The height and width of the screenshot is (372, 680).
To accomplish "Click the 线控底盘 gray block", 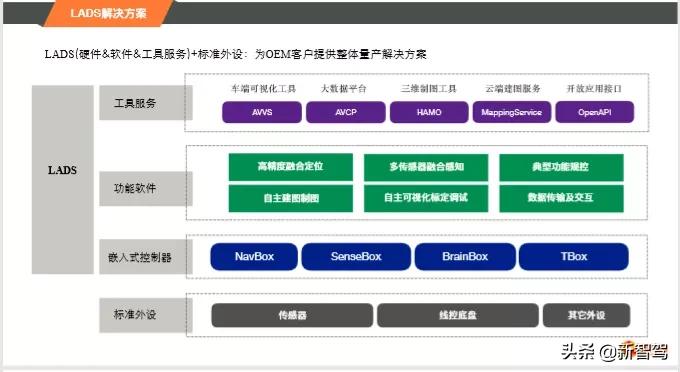I will [458, 315].
